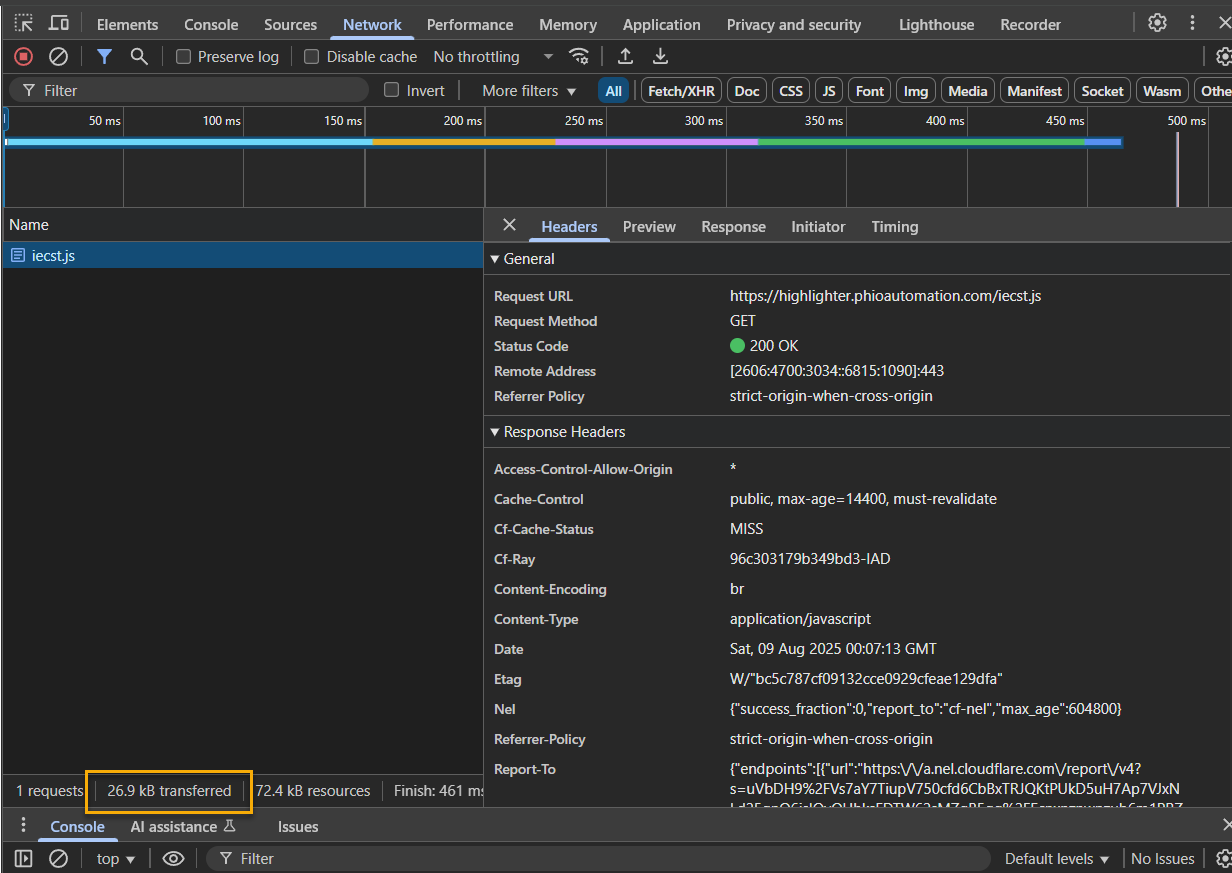Click the console Filter input field

(600, 858)
